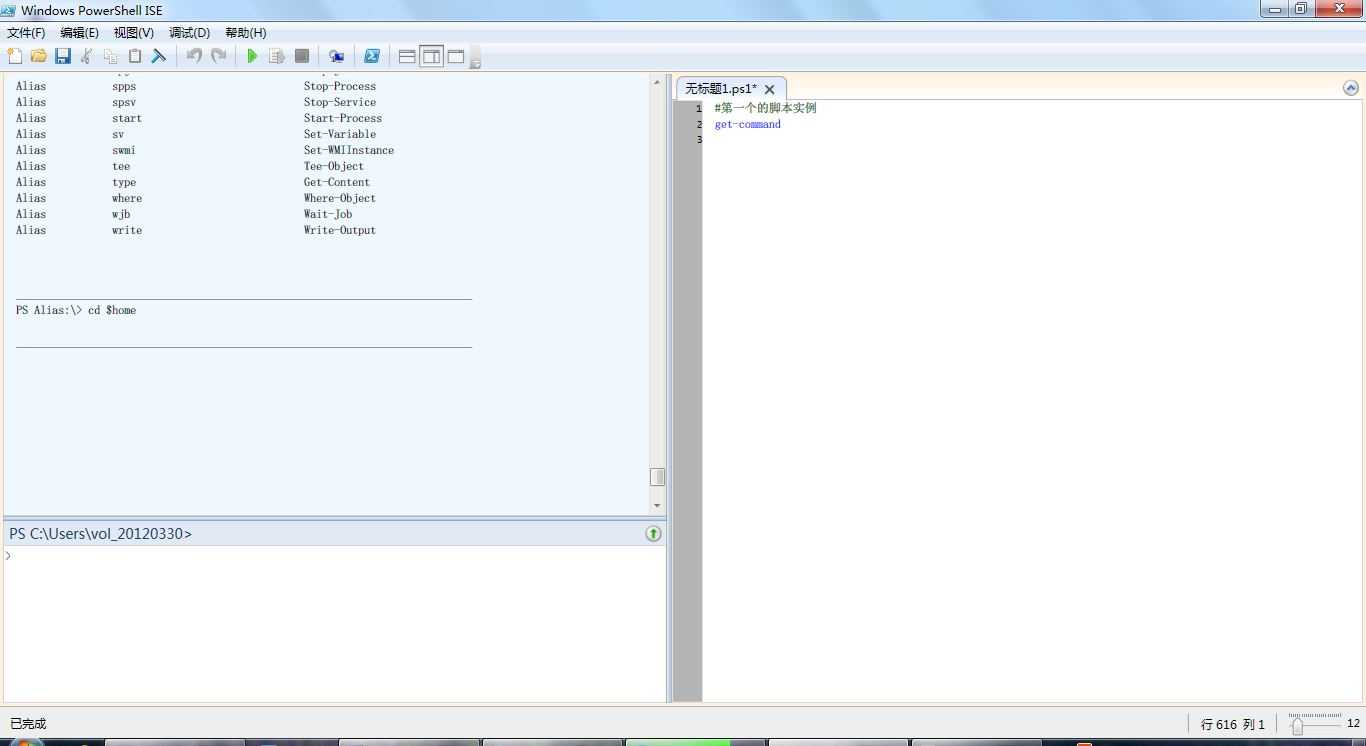Show script pane maximized layout

[456, 56]
